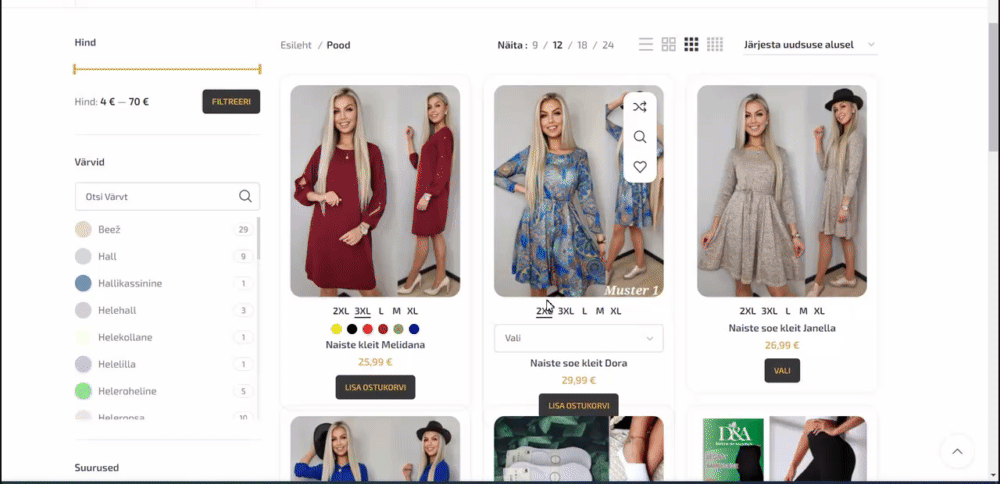Click the scroll-to-top arrow button
The width and height of the screenshot is (1000, 484).
point(957,451)
